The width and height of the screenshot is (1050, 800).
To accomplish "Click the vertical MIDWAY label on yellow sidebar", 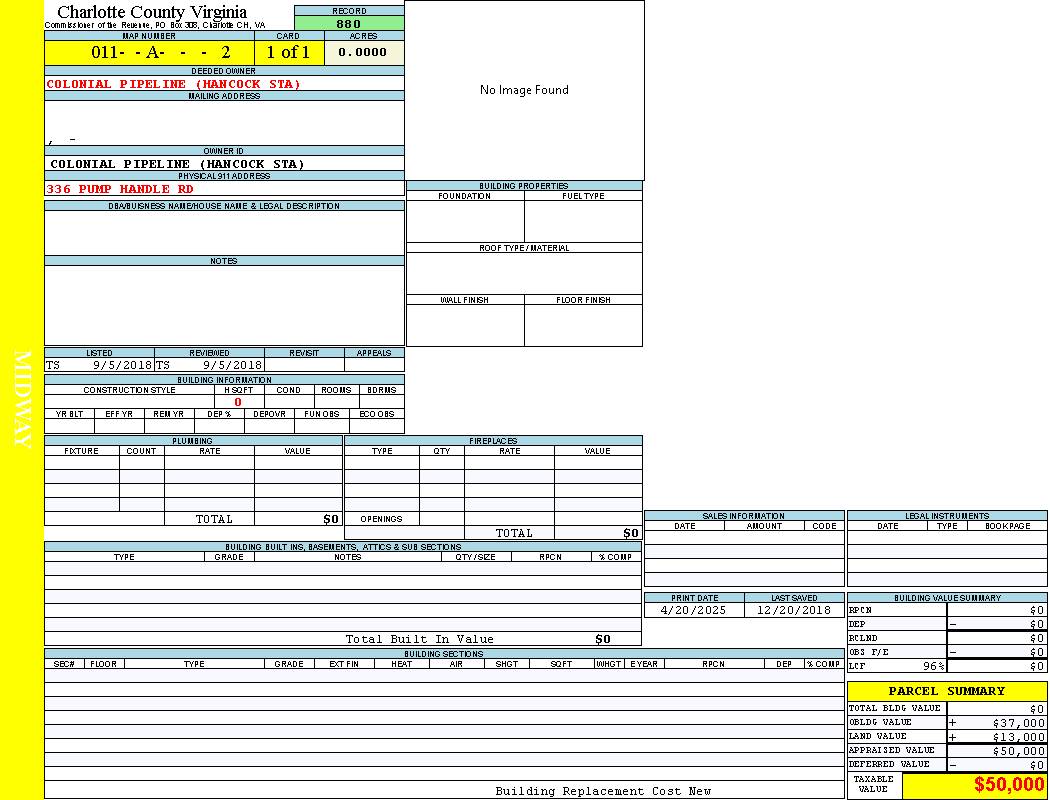I will click(x=23, y=398).
